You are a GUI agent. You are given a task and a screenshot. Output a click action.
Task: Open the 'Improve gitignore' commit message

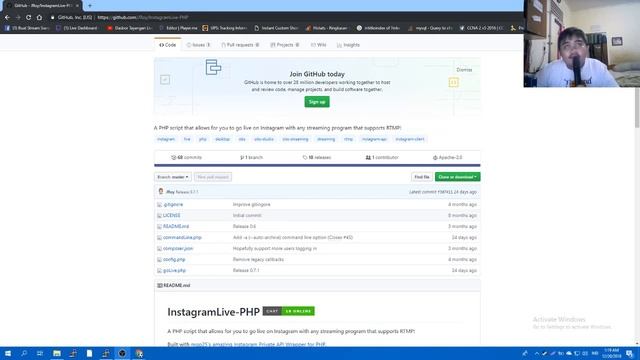251,204
